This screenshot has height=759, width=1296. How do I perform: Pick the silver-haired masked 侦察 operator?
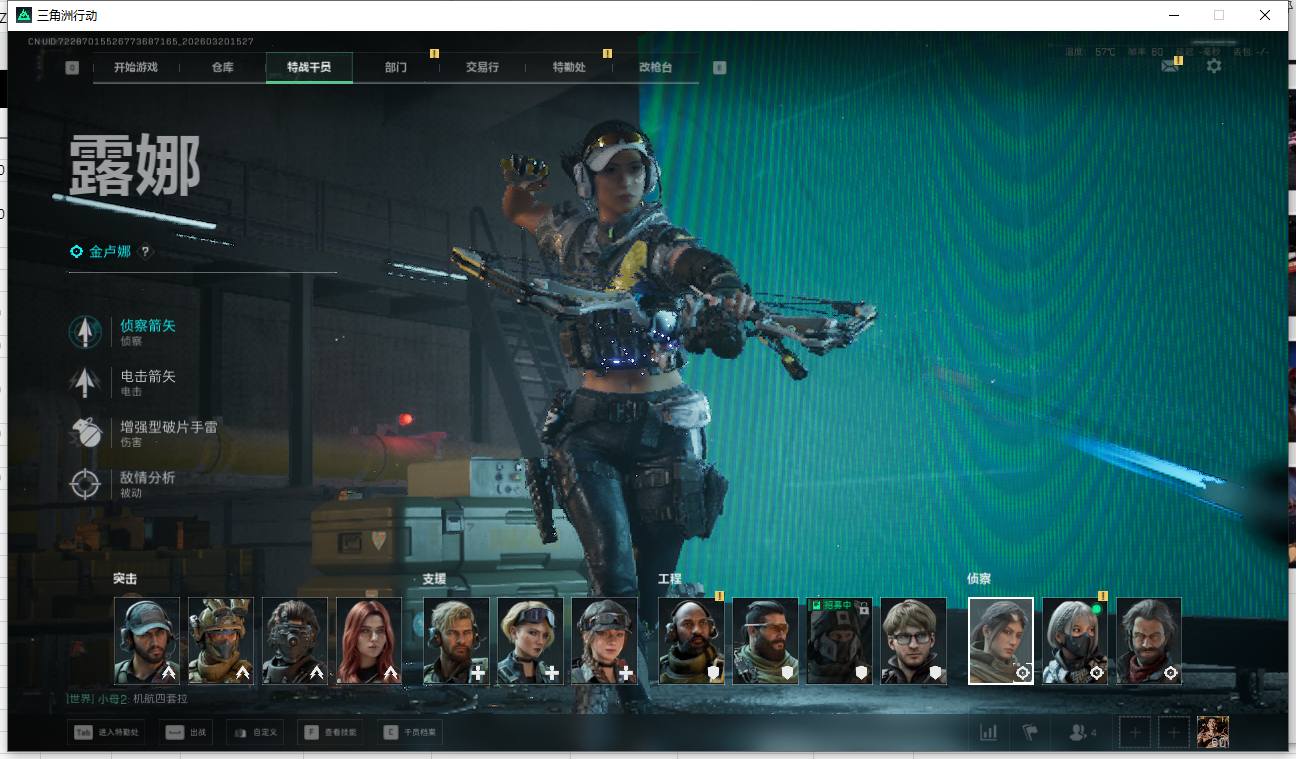pyautogui.click(x=1075, y=641)
